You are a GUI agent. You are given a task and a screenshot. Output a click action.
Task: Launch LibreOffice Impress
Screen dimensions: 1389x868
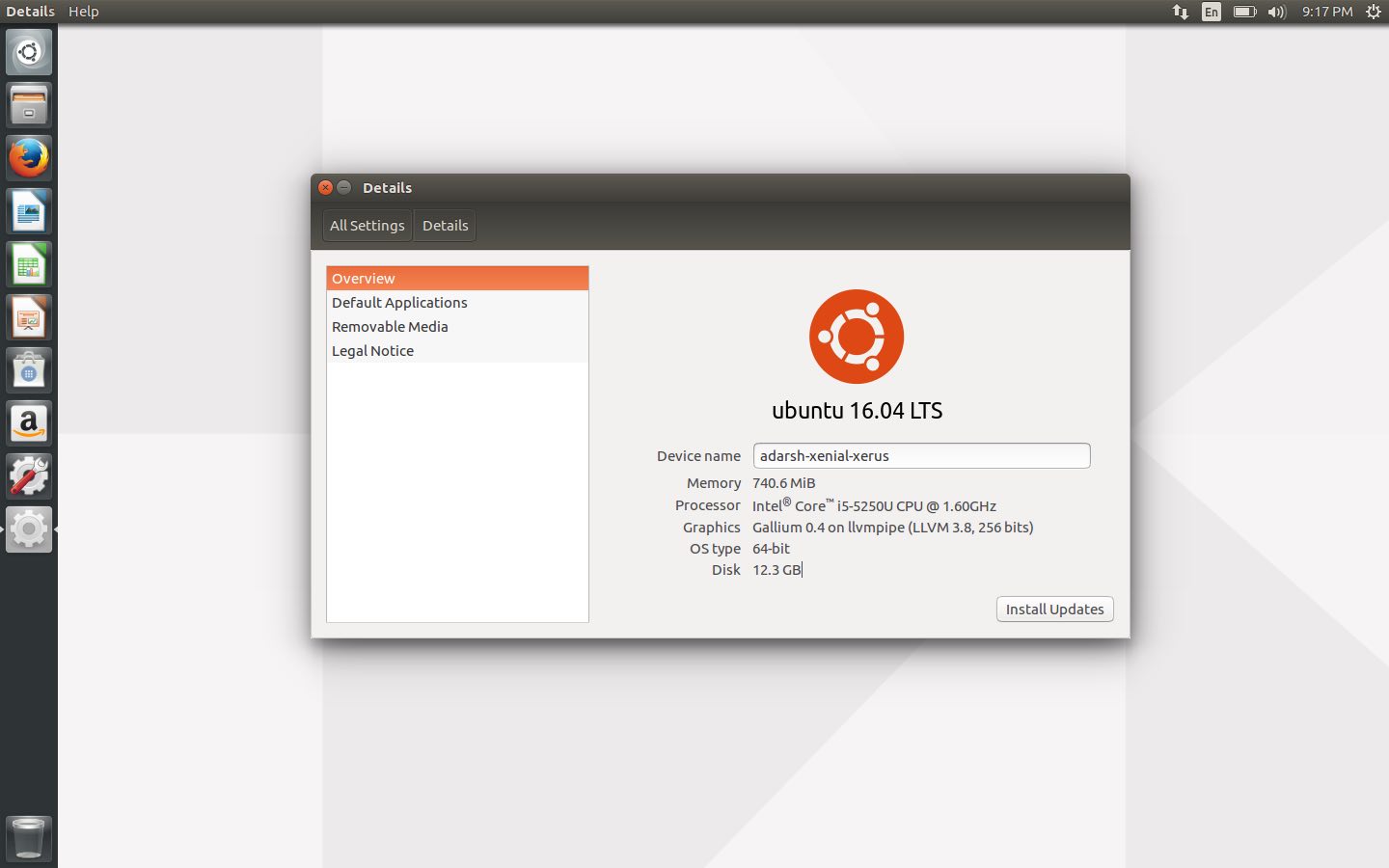coord(29,317)
